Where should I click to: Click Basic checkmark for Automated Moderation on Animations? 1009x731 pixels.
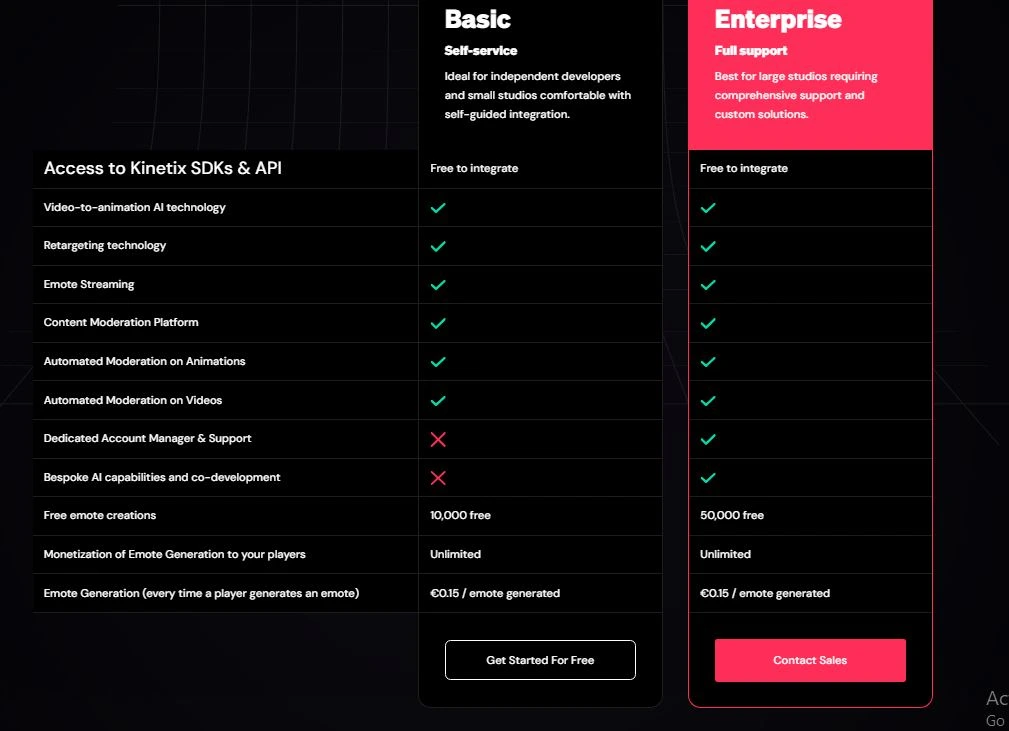click(x=438, y=362)
